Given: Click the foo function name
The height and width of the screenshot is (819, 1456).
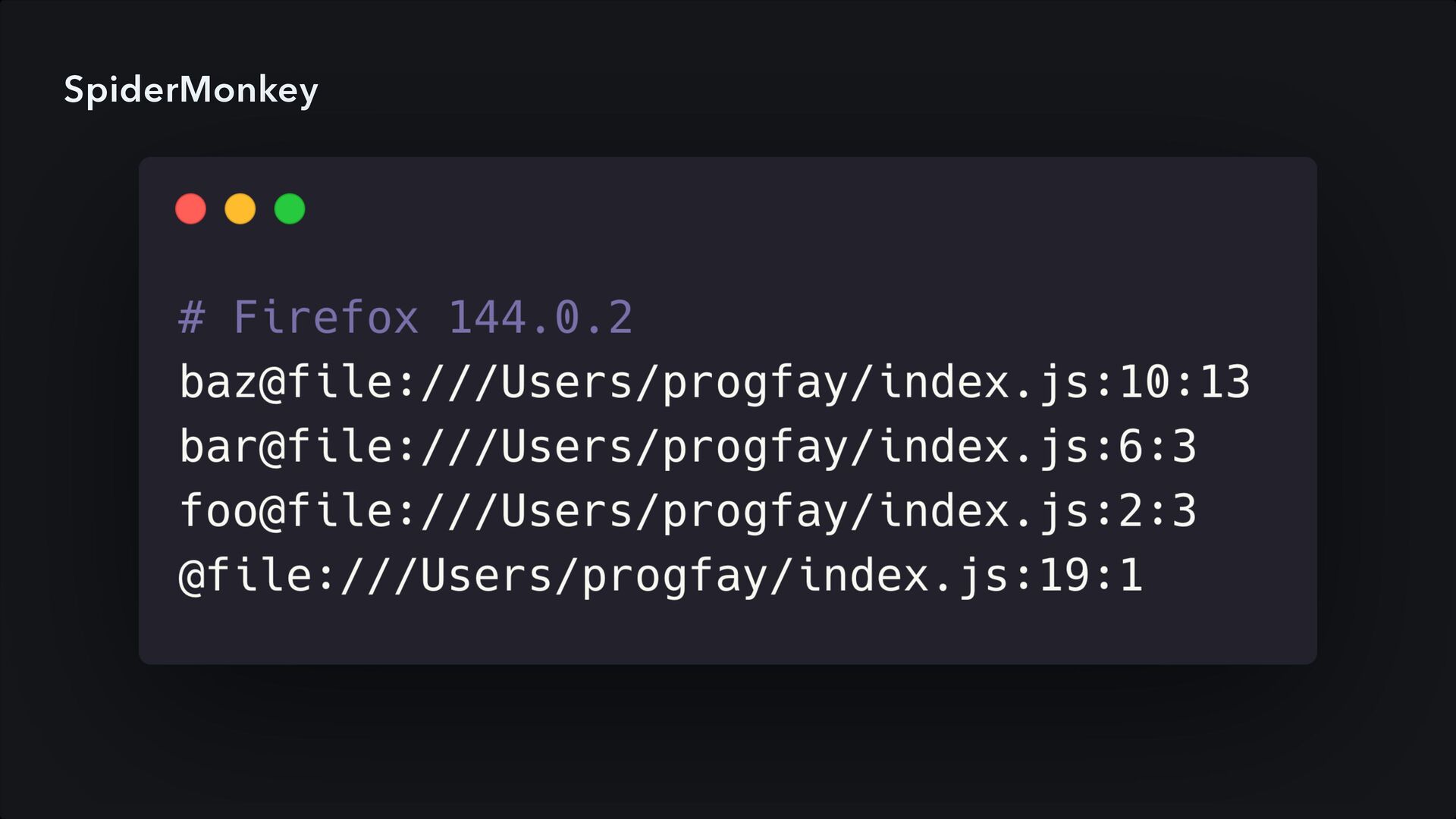Looking at the screenshot, I should point(218,510).
